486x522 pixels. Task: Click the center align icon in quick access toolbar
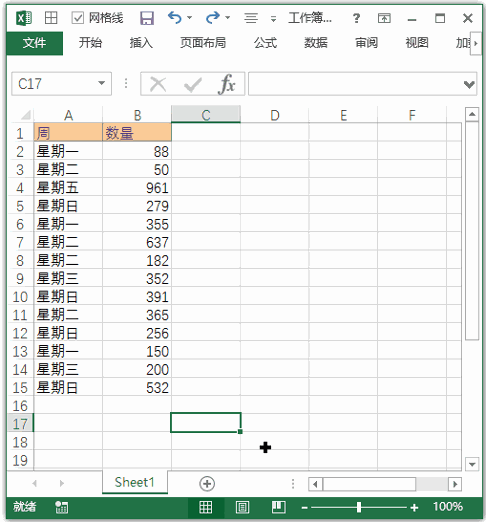(x=251, y=18)
